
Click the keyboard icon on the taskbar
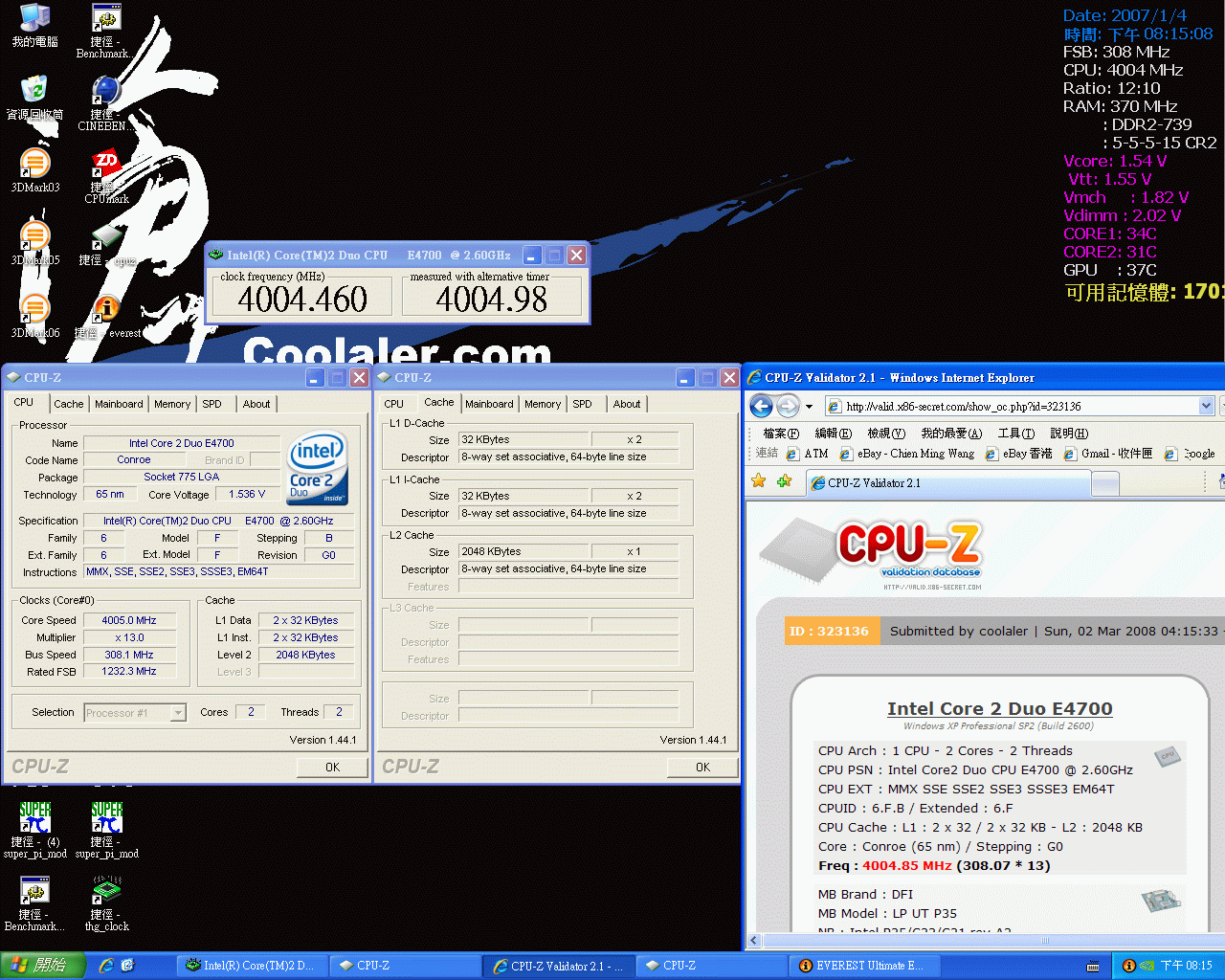[x=1093, y=967]
